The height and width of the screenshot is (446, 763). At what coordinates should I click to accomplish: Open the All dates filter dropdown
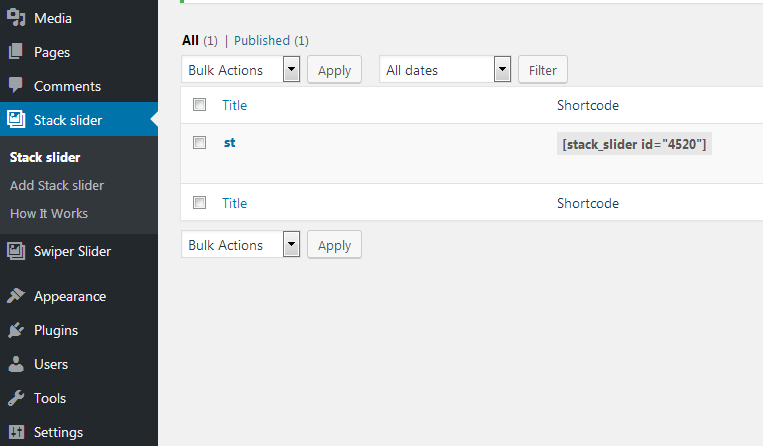445,70
